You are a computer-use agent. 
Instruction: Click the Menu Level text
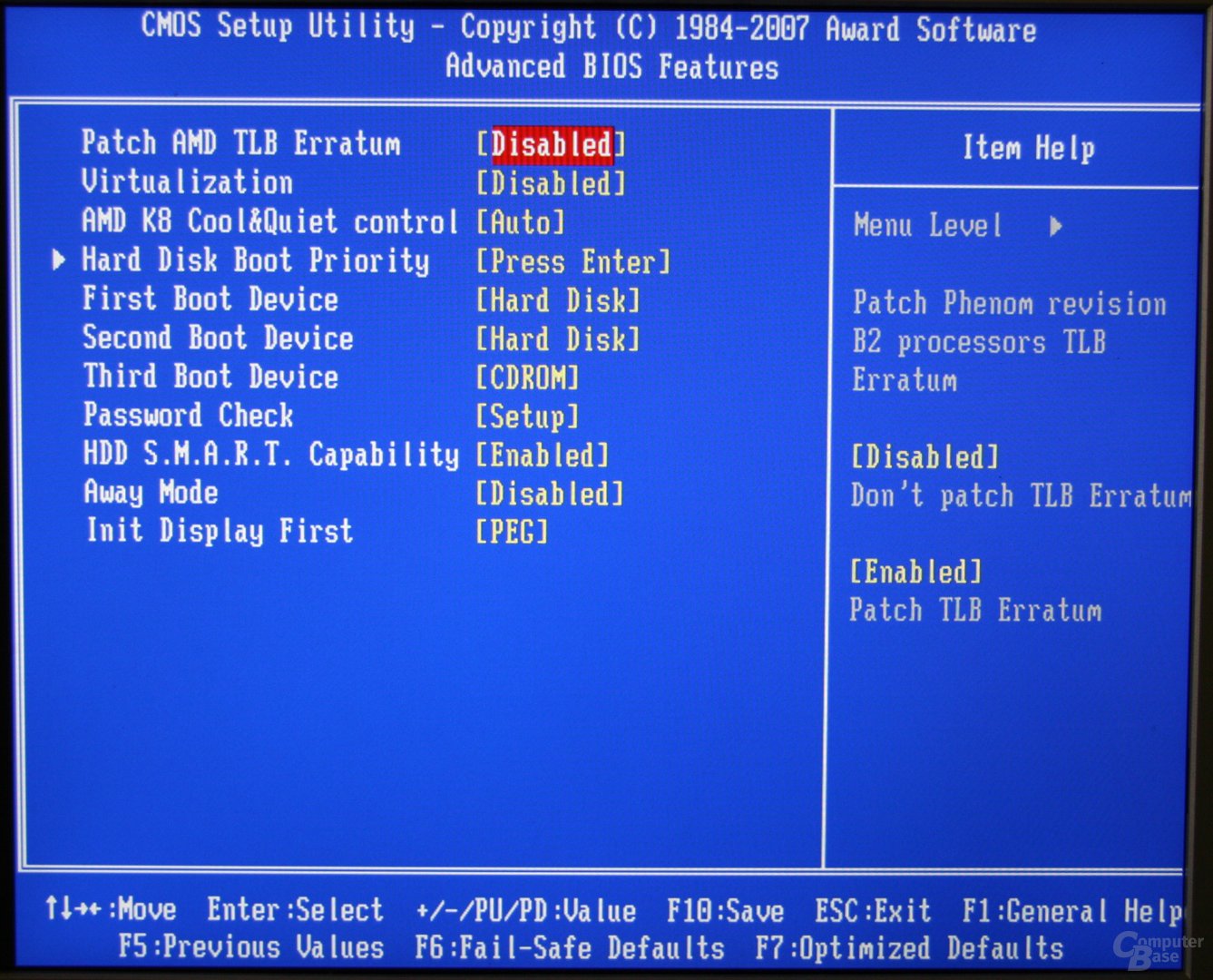[927, 225]
